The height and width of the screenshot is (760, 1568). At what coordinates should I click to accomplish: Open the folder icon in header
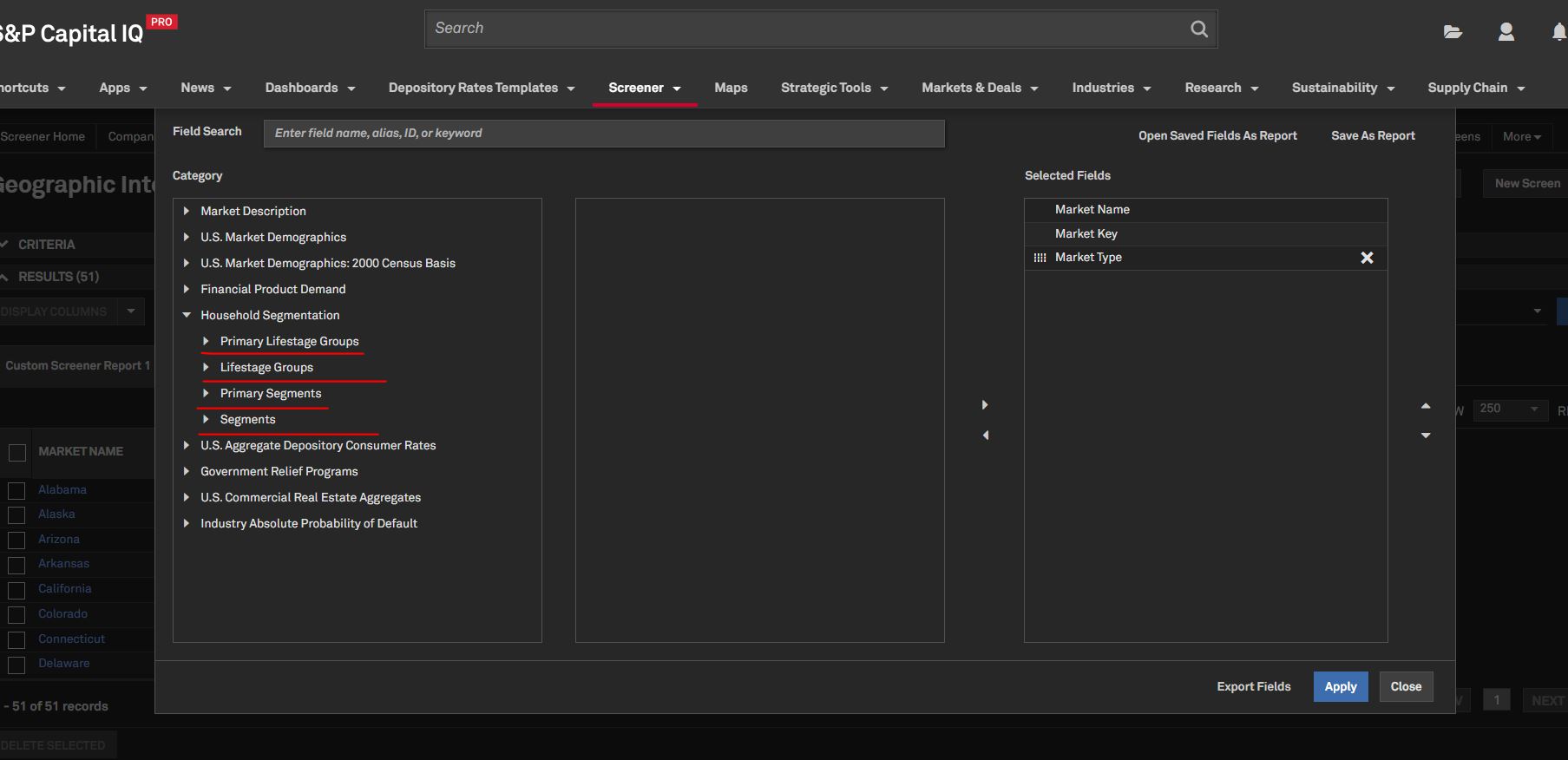1452,32
